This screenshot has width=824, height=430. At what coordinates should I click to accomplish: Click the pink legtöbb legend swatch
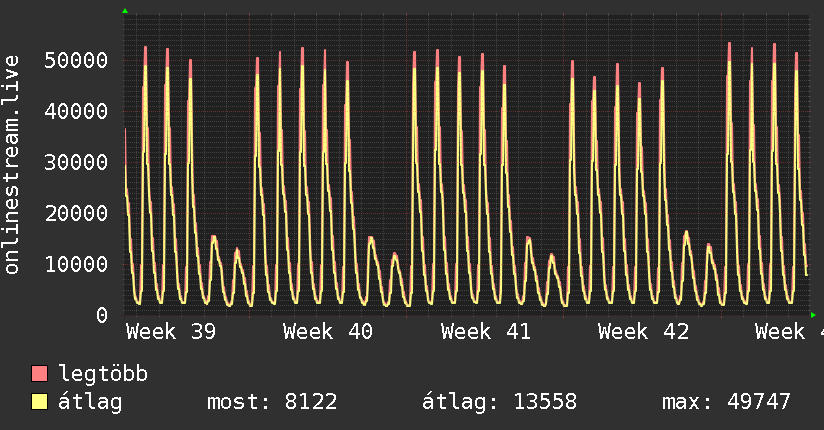point(39,373)
